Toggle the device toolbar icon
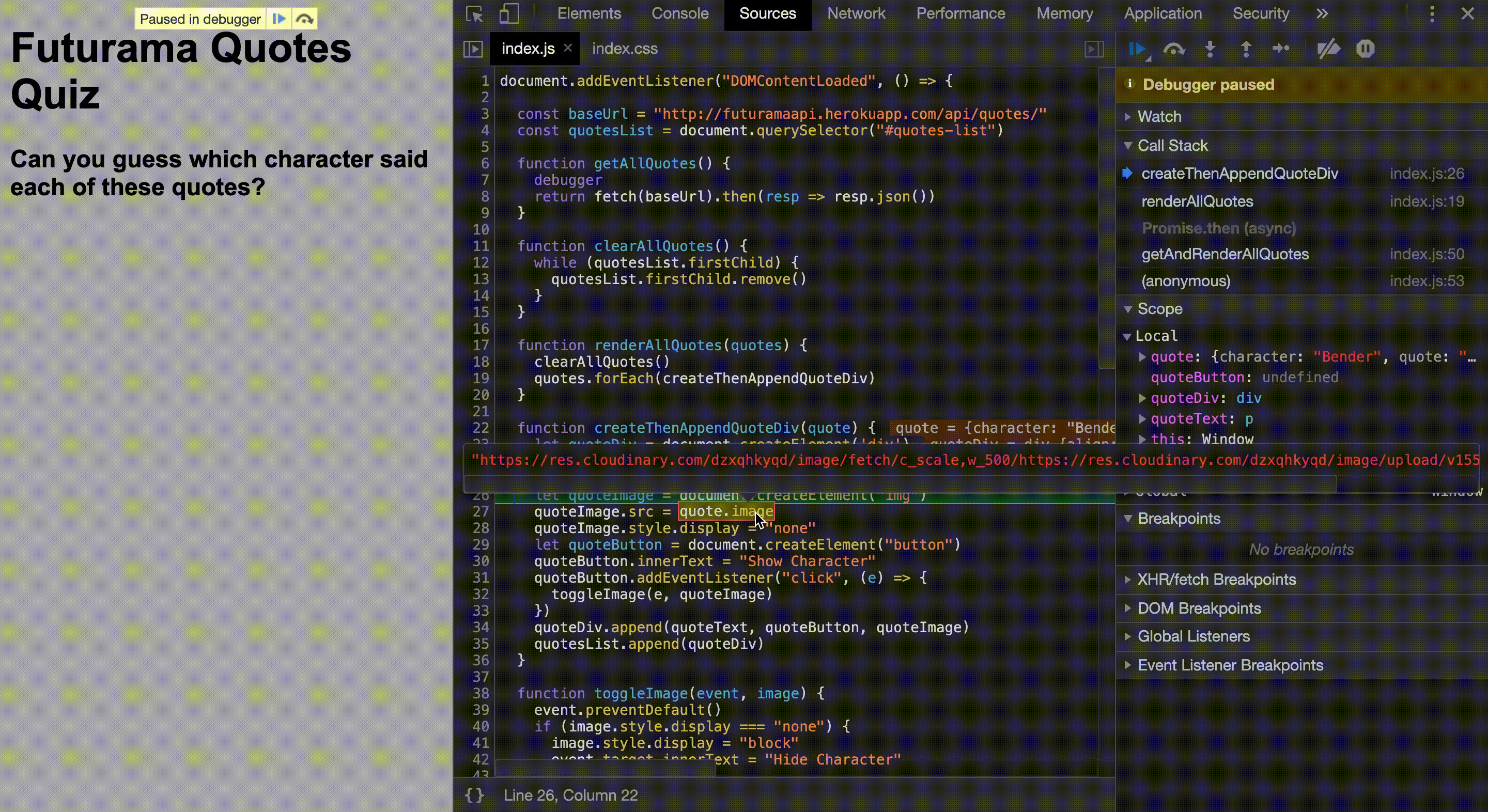 coord(509,14)
